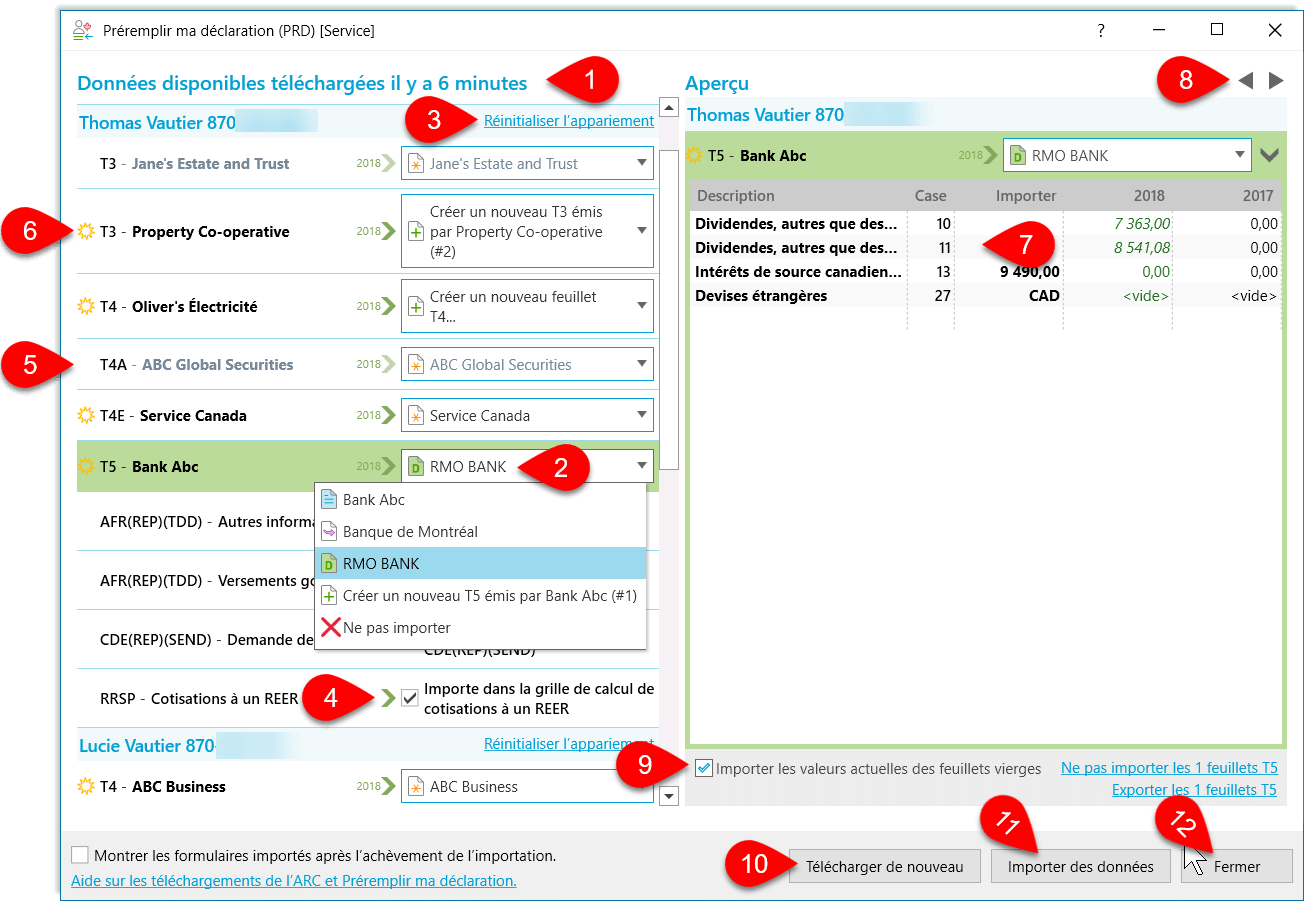Click the sun icon beside T4 Oliver's Électricité

pos(86,306)
